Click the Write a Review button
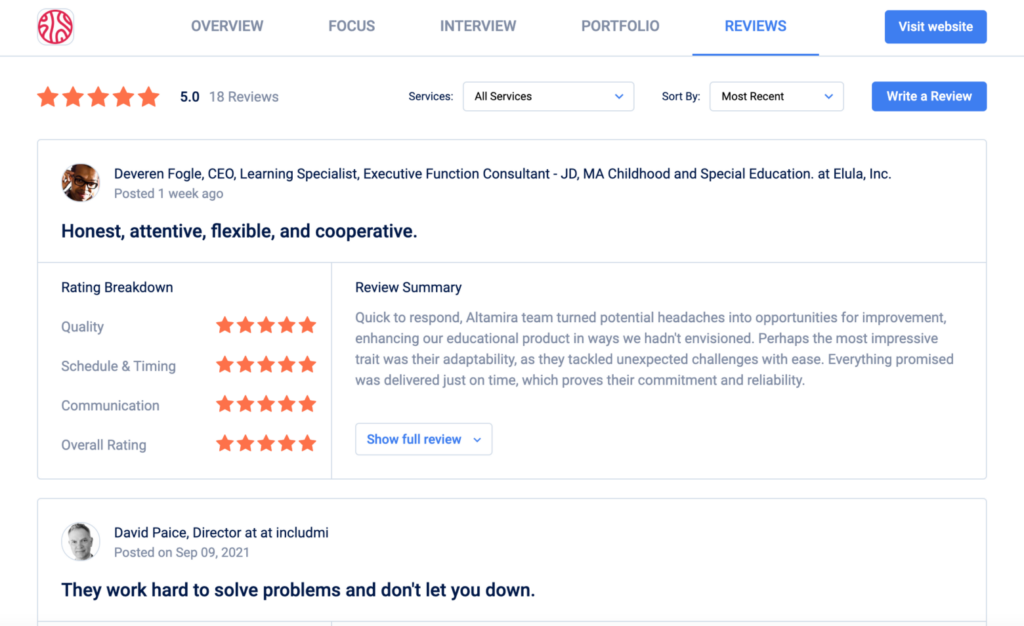Screen dimensions: 1024x626 pyautogui.click(x=928, y=96)
